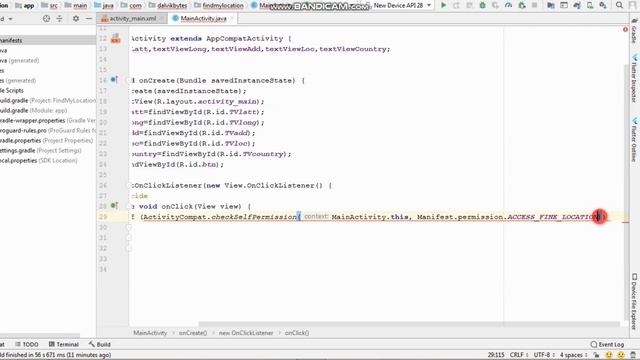The height and width of the screenshot is (360, 640).
Task: Click the red error indicator at editor top-right
Action: pos(625,29)
